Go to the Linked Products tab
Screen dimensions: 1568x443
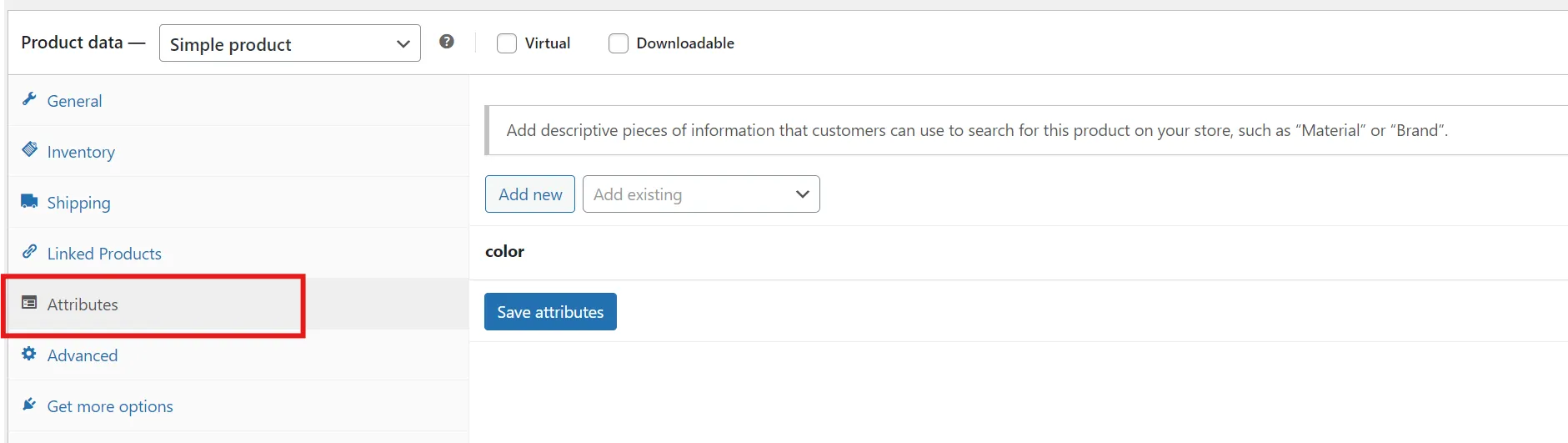click(x=104, y=254)
